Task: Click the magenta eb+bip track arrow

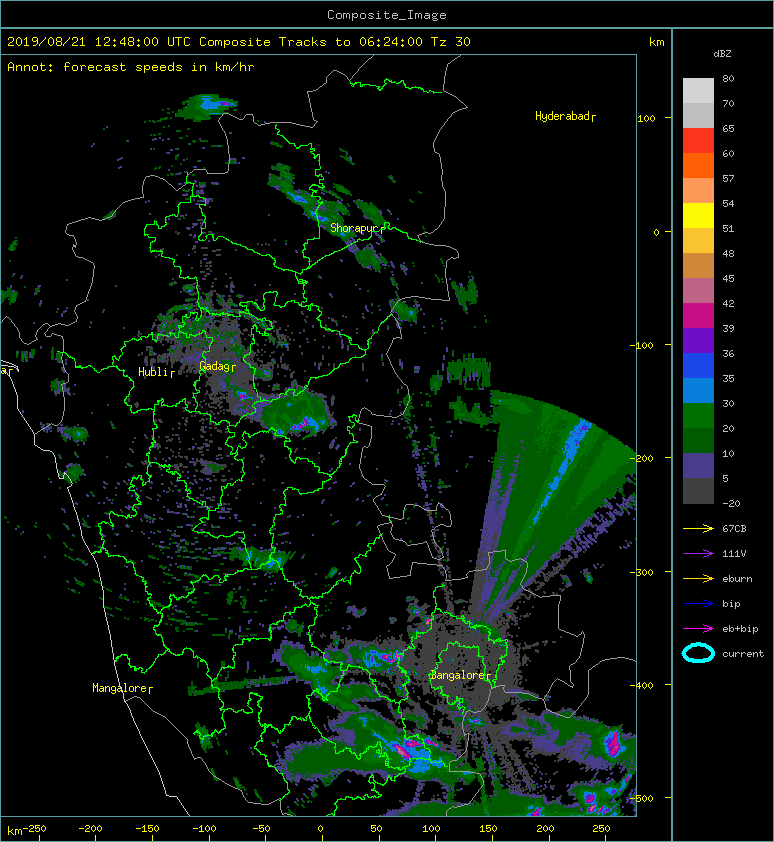Action: click(698, 628)
